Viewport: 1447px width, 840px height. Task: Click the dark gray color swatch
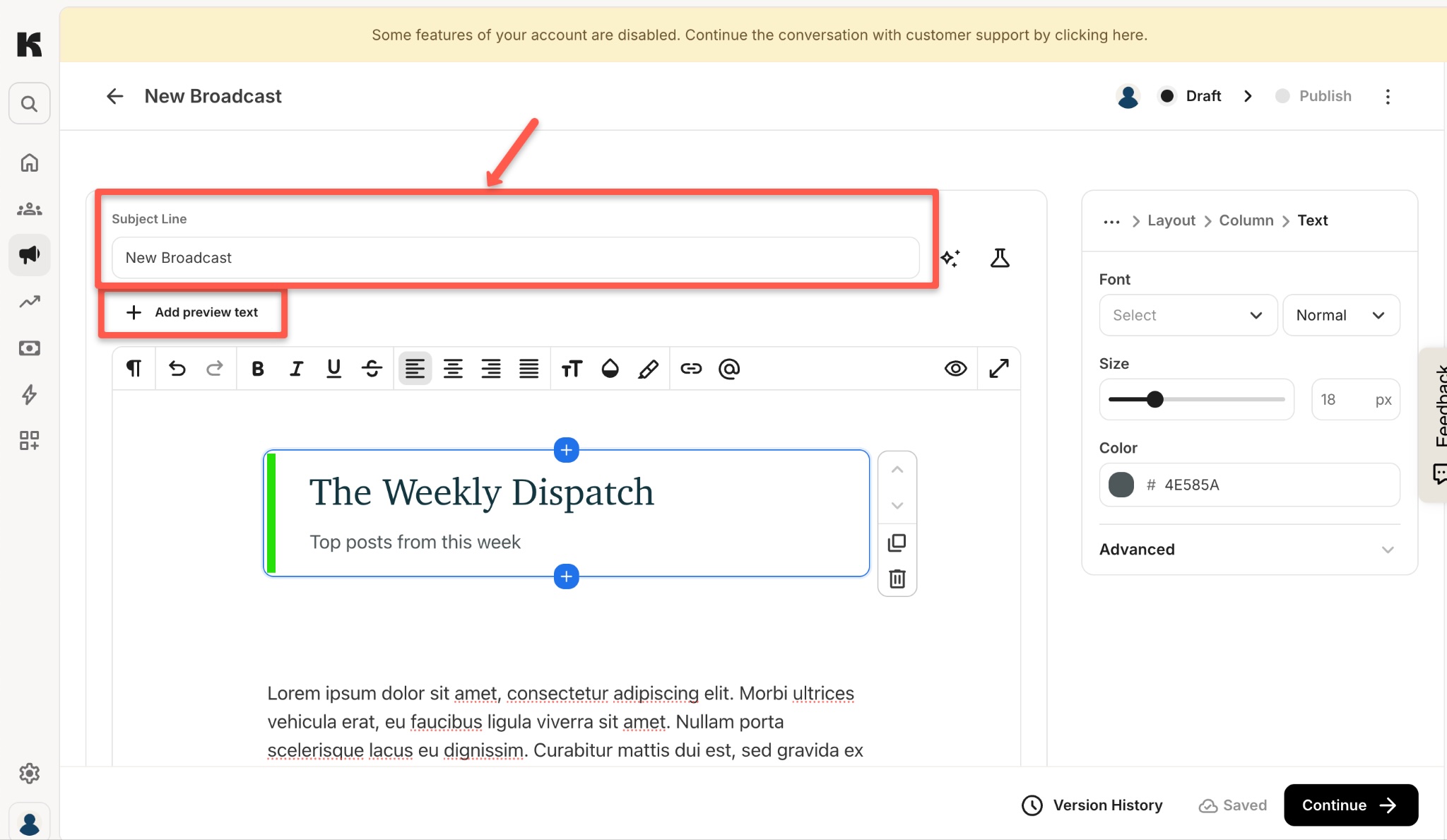1121,485
